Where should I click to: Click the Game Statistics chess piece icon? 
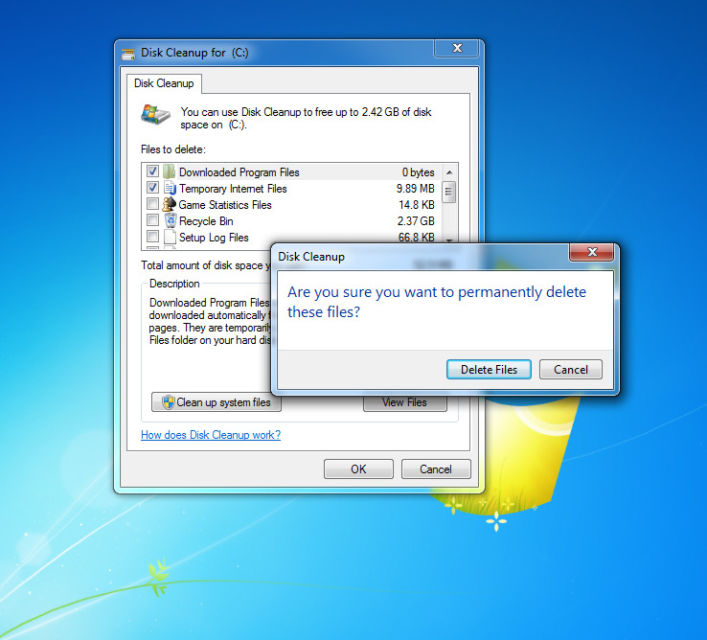(x=169, y=204)
